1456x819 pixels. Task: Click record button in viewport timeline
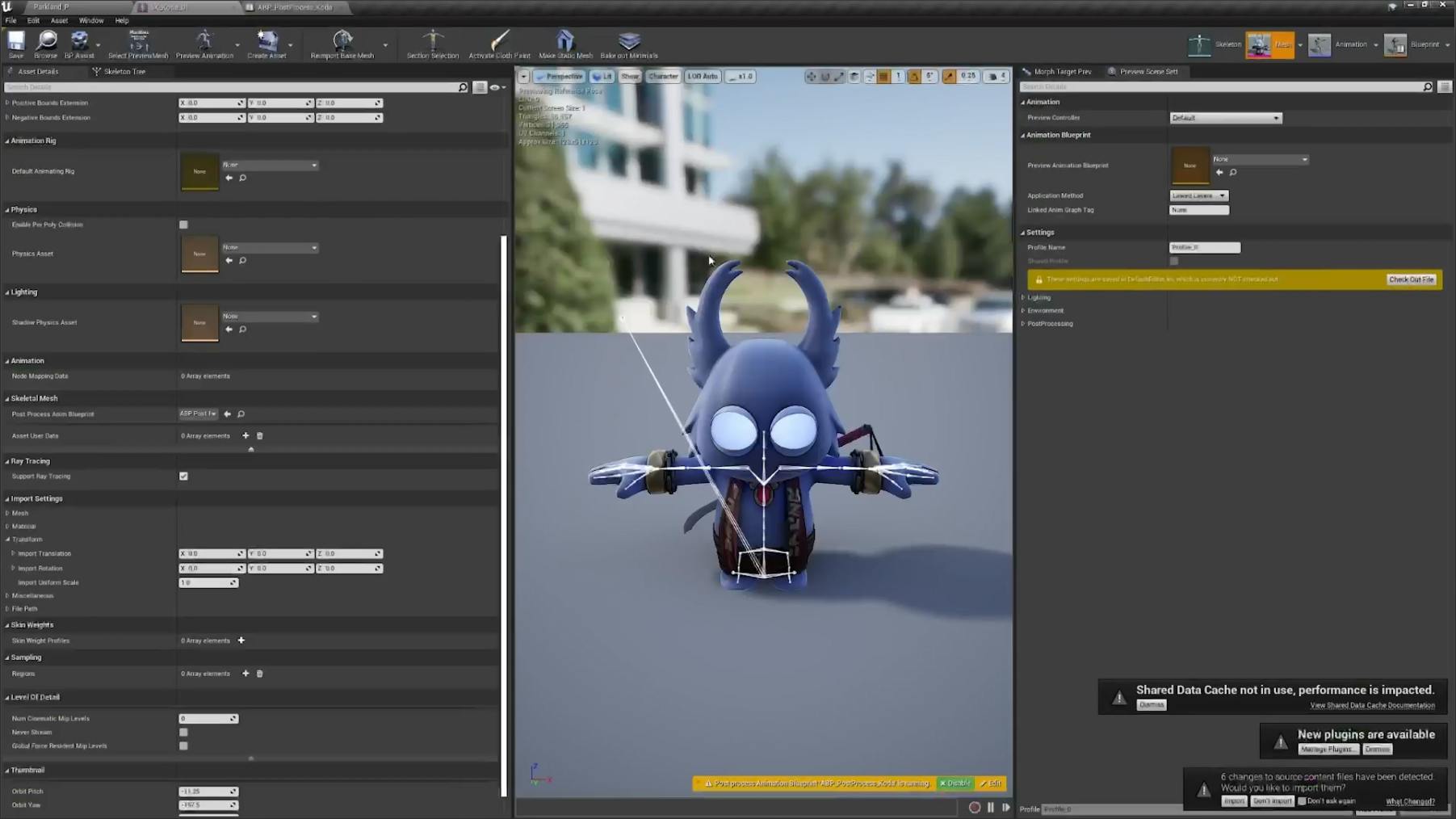pyautogui.click(x=975, y=807)
